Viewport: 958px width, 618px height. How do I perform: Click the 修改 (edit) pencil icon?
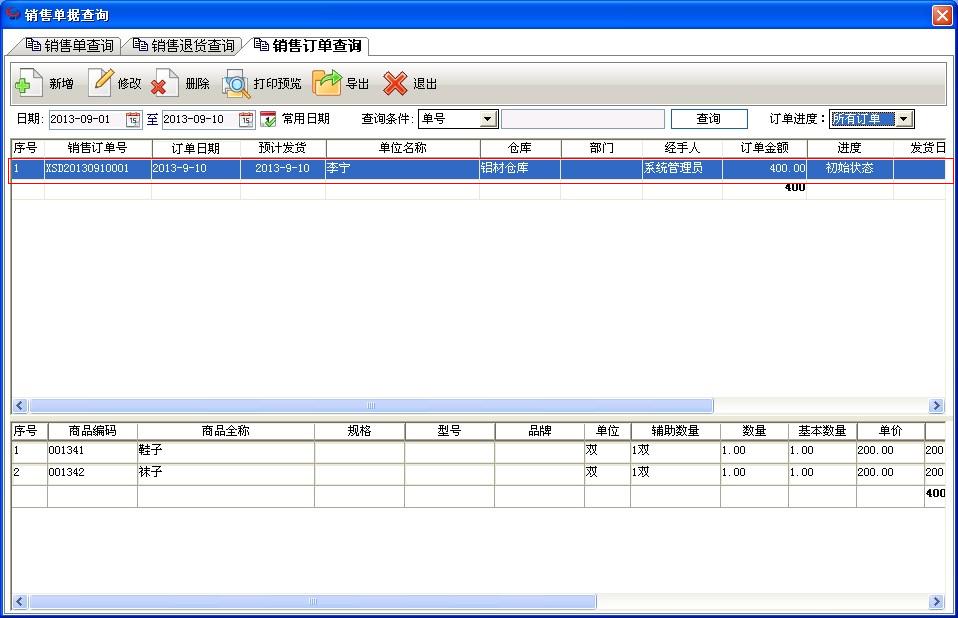point(101,82)
